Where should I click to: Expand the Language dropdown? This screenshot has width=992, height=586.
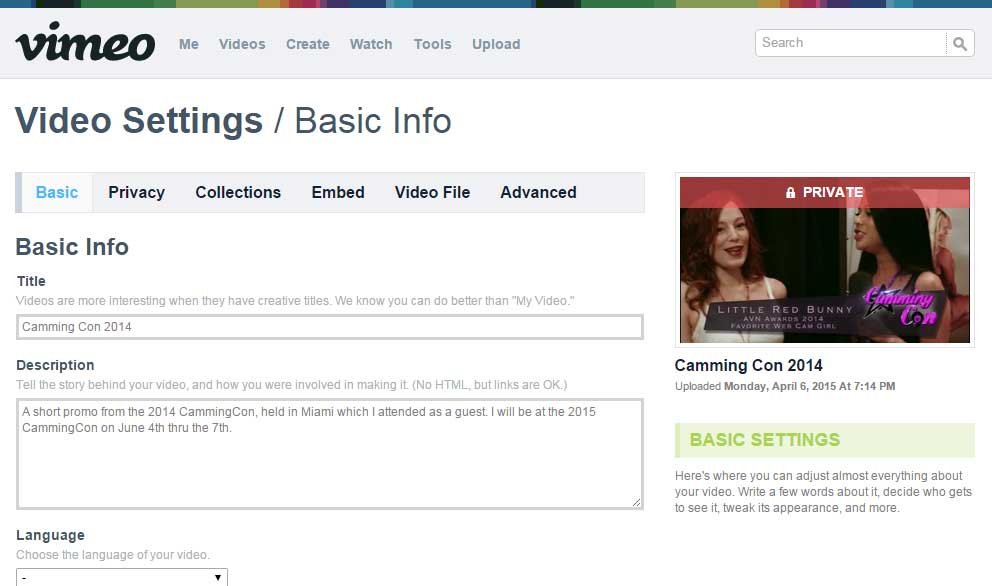[122, 577]
